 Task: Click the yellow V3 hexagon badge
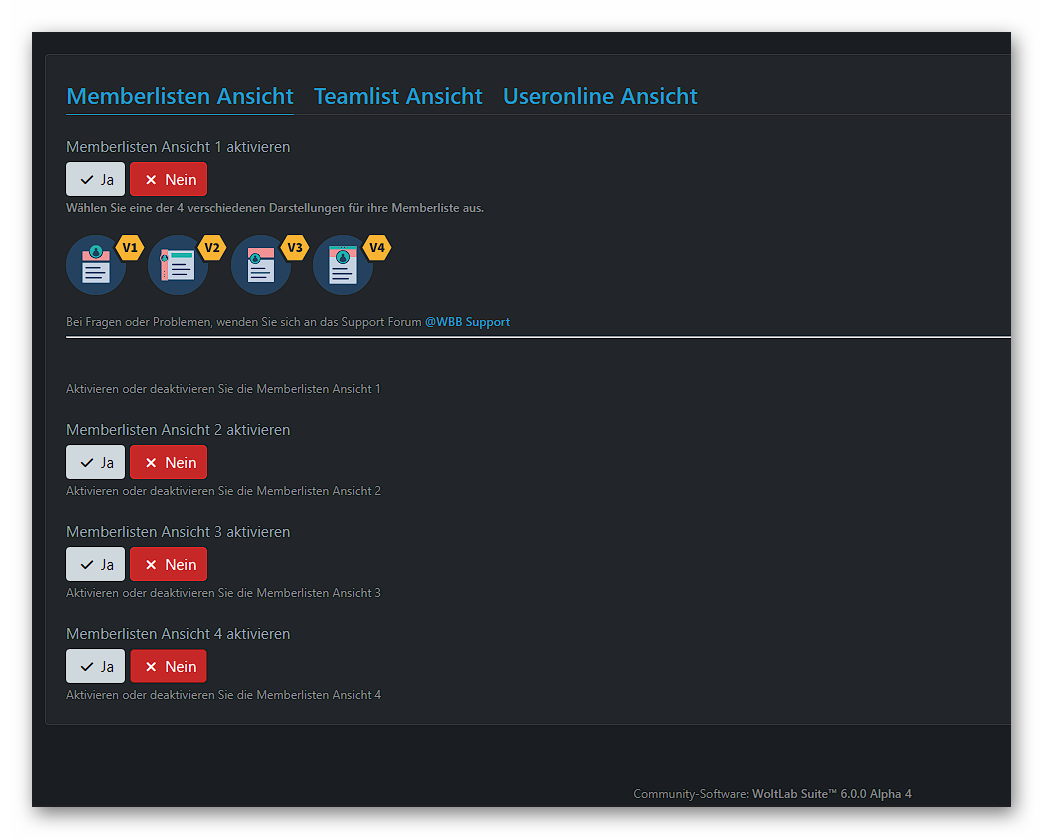coord(295,247)
